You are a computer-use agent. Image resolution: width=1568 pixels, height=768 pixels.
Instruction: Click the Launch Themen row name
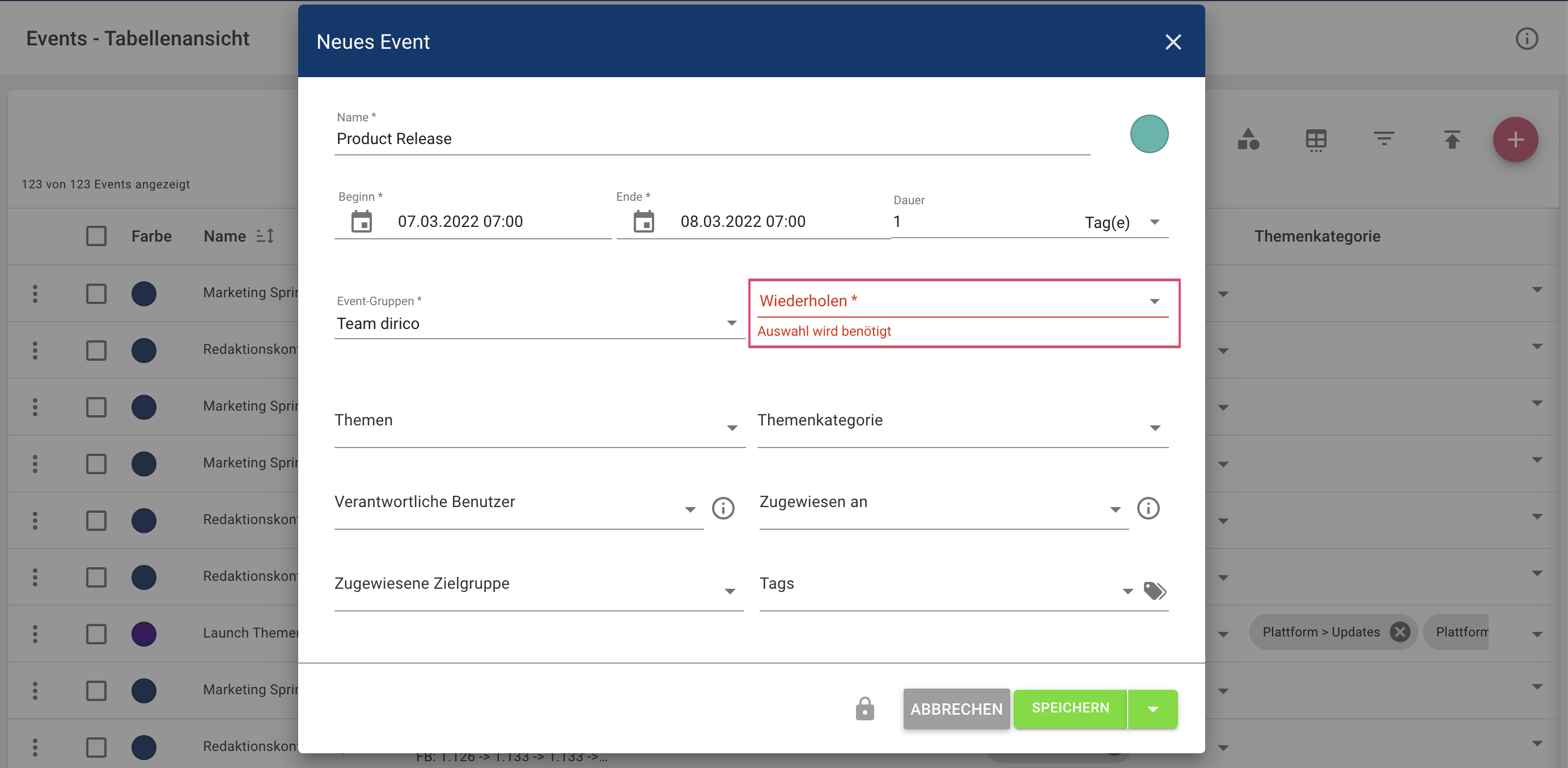(250, 633)
